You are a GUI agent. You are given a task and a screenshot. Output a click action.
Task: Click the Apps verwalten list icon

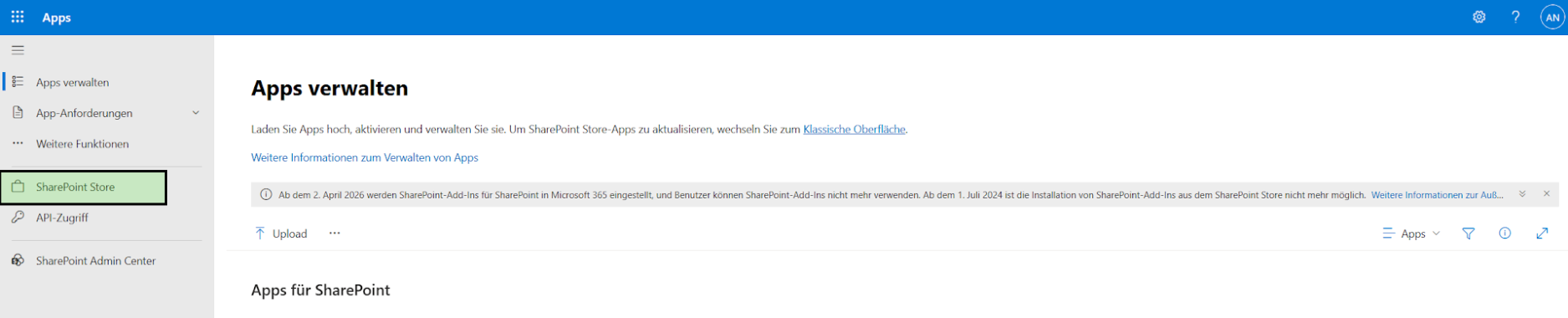click(18, 82)
